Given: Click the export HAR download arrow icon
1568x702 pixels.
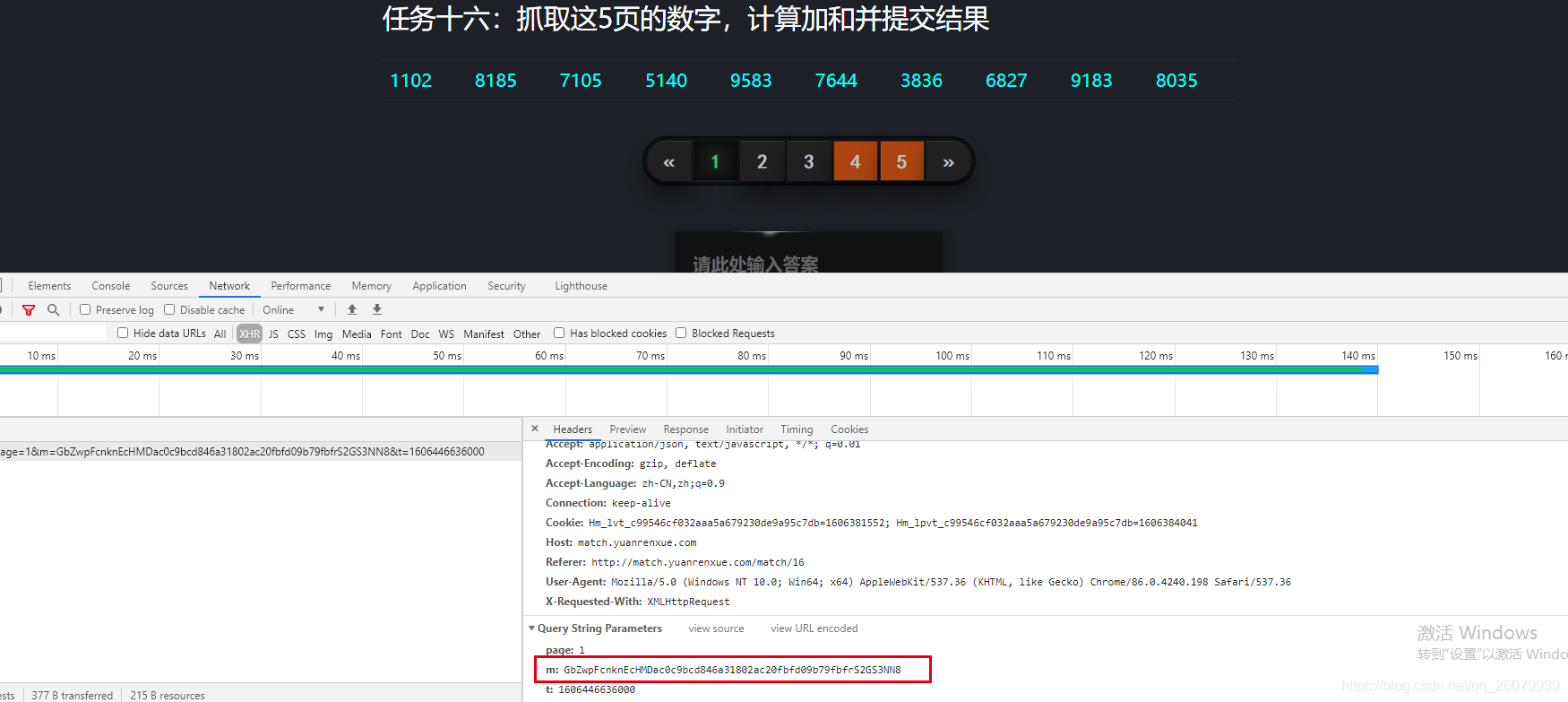Looking at the screenshot, I should coord(377,309).
